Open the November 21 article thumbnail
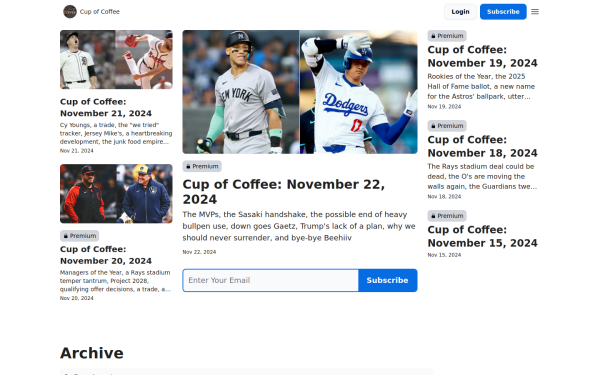 [x=116, y=60]
